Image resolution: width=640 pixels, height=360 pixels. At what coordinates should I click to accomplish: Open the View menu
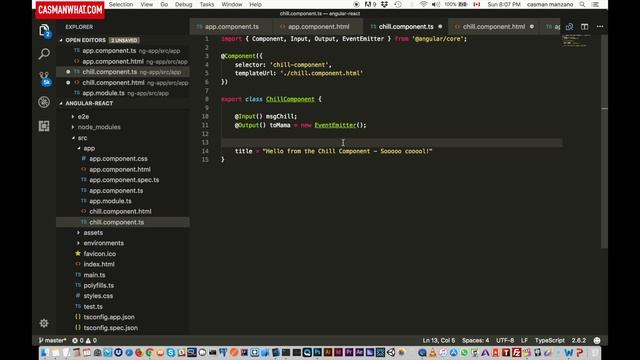click(147, 4)
